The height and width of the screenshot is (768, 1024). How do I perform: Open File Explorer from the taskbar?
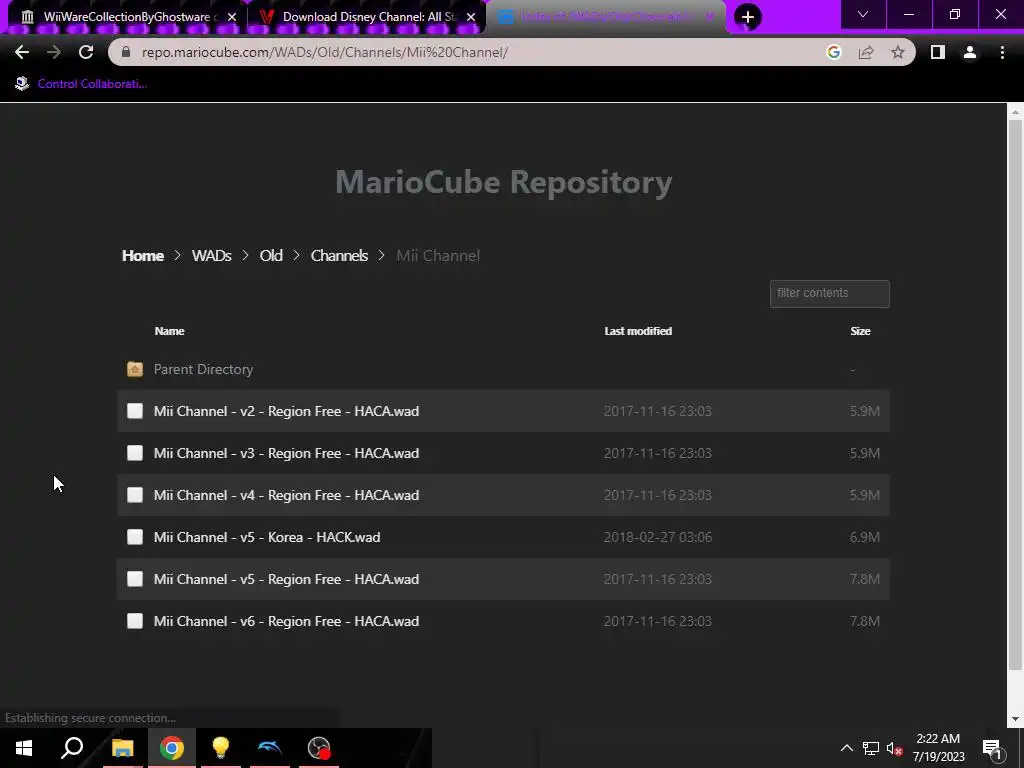[122, 748]
